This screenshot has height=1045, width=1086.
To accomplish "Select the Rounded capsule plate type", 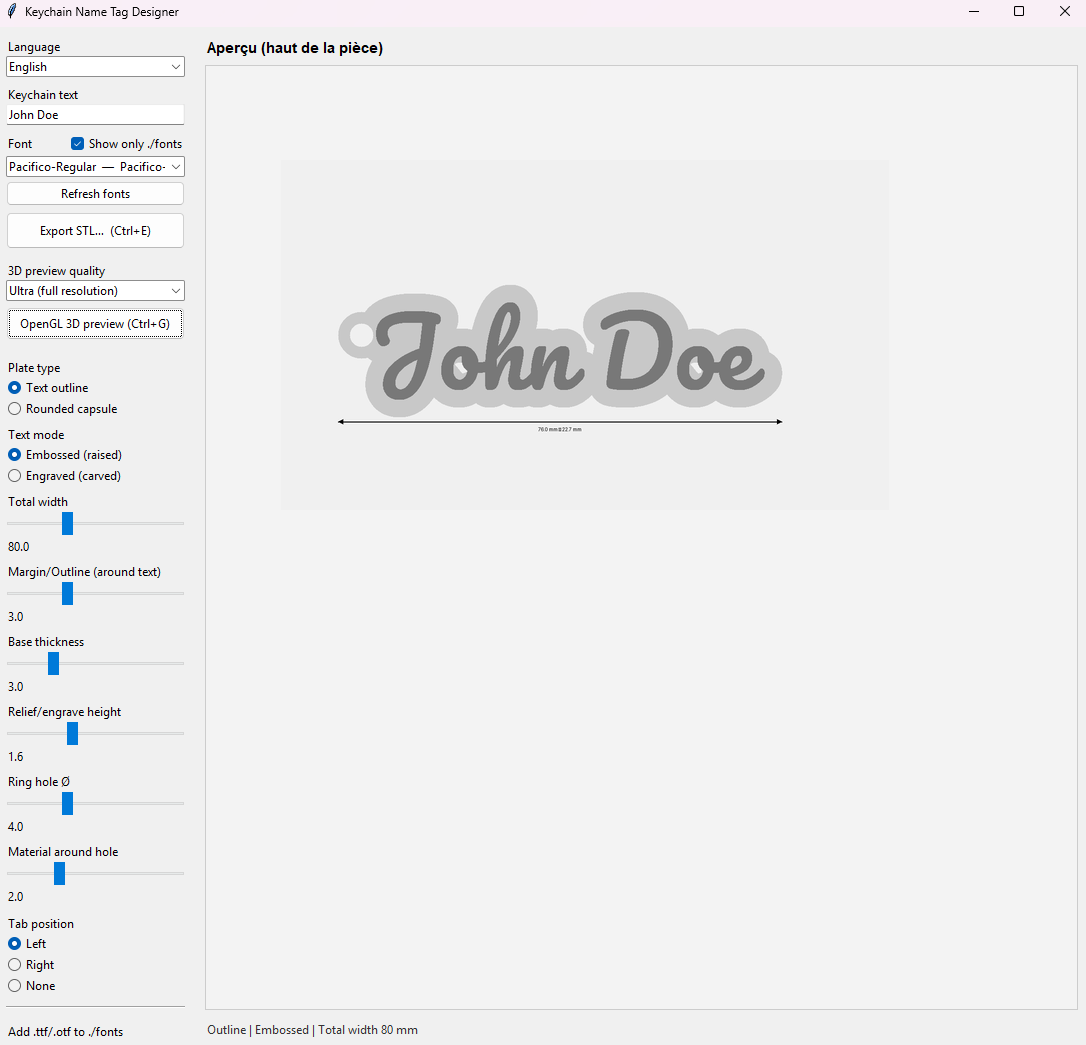I will (x=15, y=409).
